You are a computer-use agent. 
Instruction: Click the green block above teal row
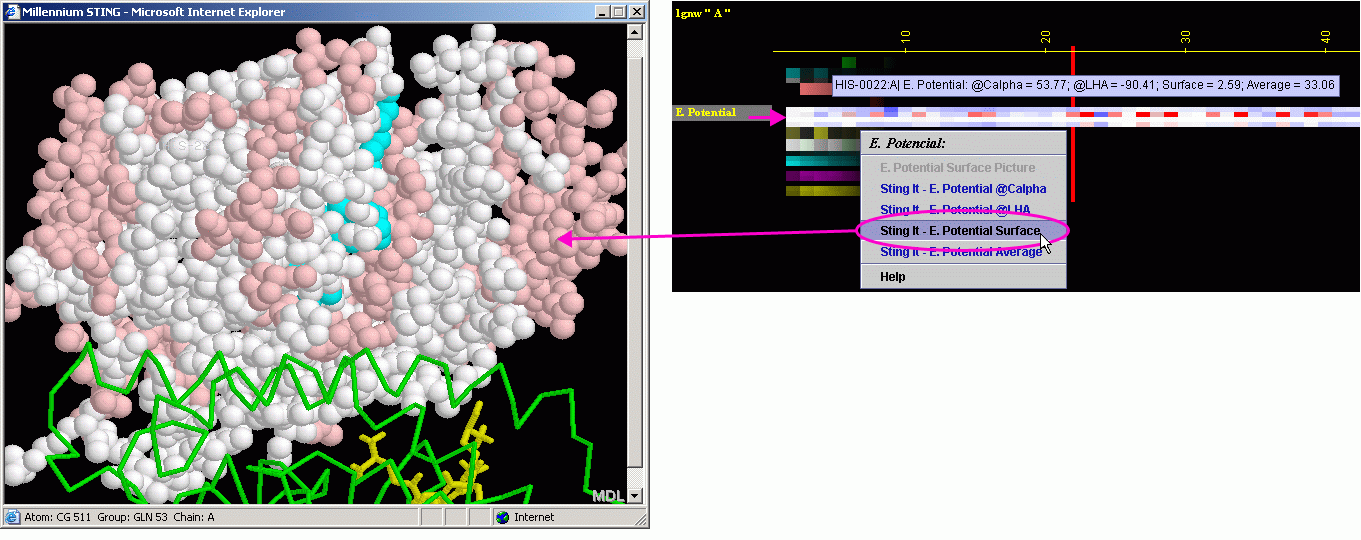coord(849,62)
